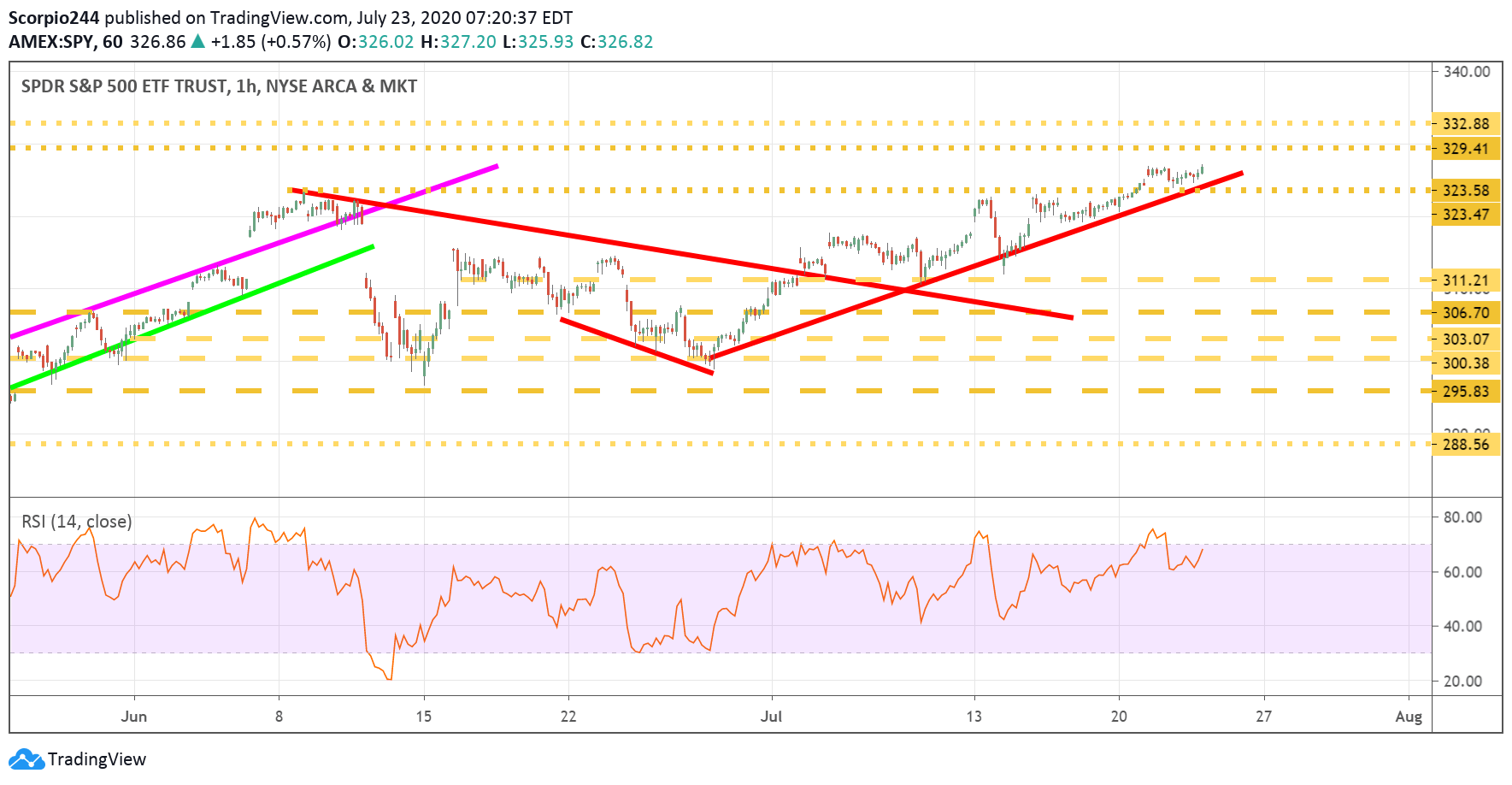The width and height of the screenshot is (1512, 785).
Task: Click the 300.38 price level label
Action: pos(1466,363)
